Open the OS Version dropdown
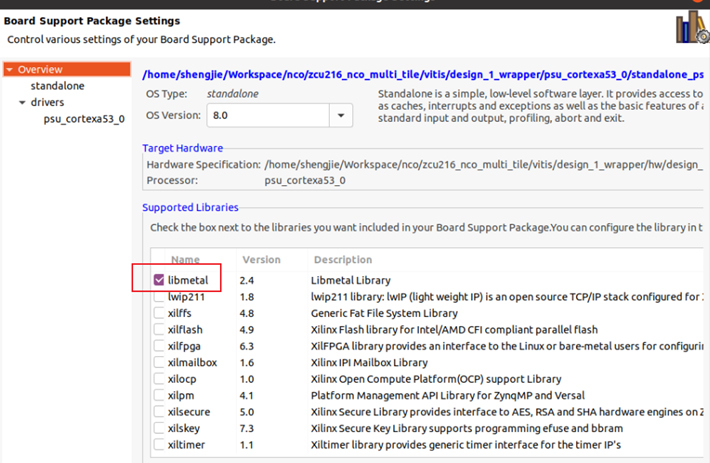710x463 pixels. click(x=340, y=115)
